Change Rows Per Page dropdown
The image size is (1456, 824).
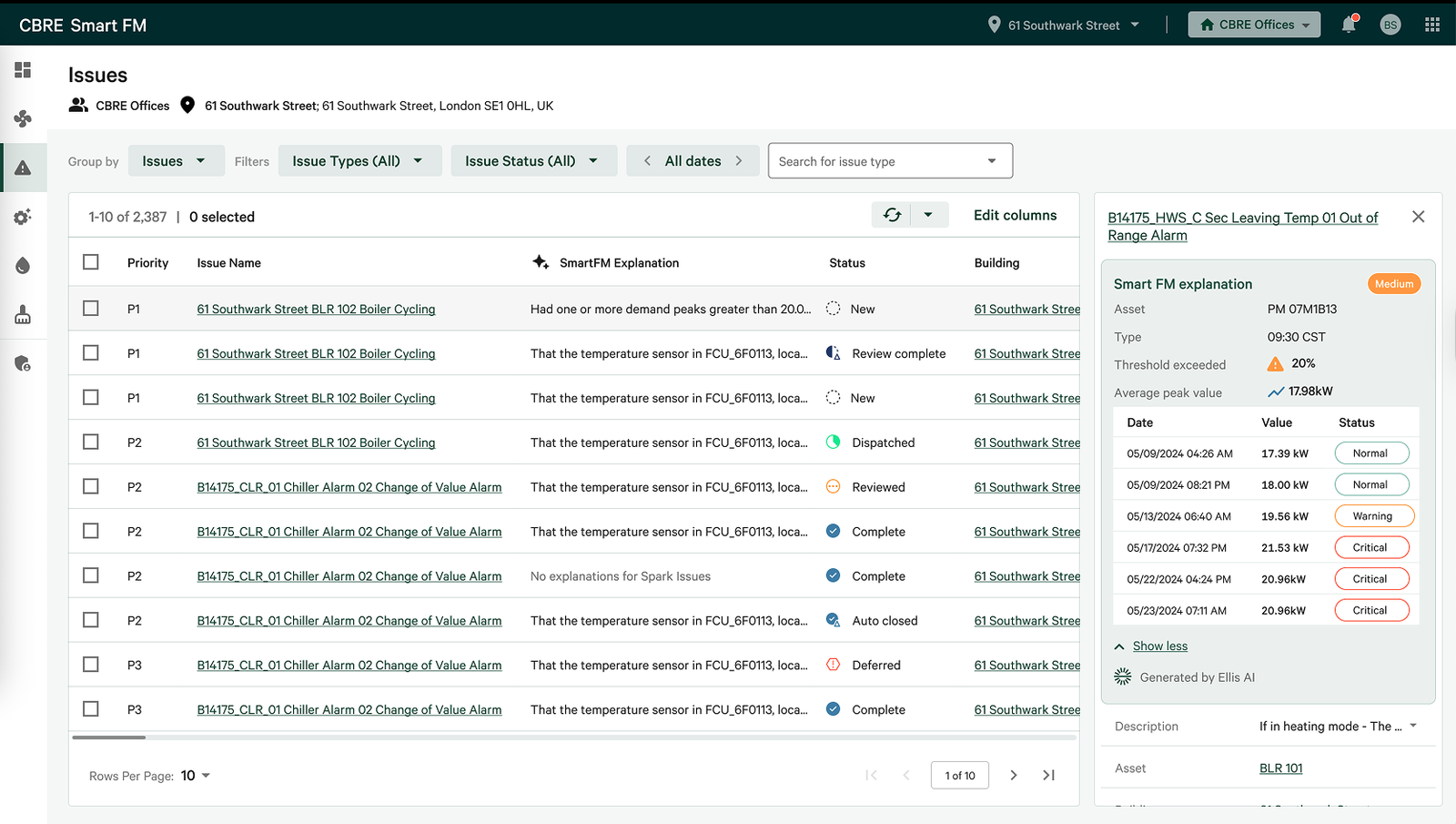coord(196,776)
